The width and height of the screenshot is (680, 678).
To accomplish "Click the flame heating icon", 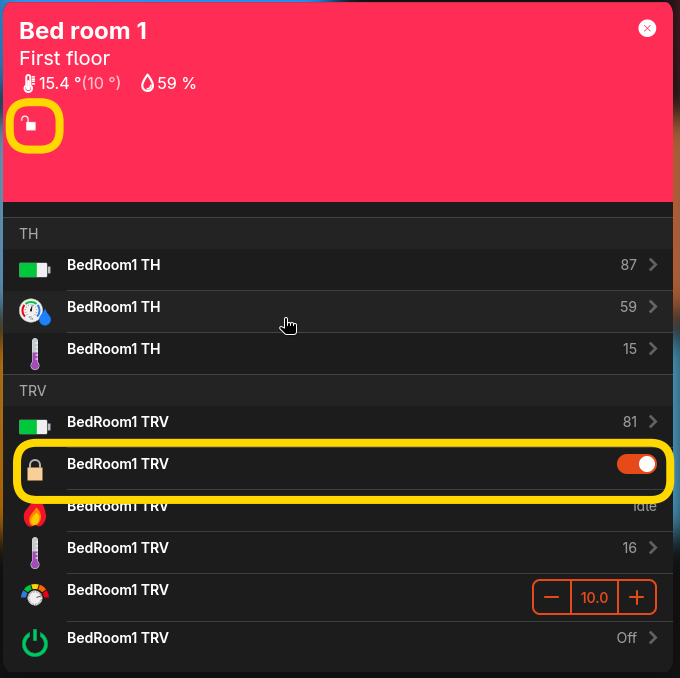I will coord(35,514).
